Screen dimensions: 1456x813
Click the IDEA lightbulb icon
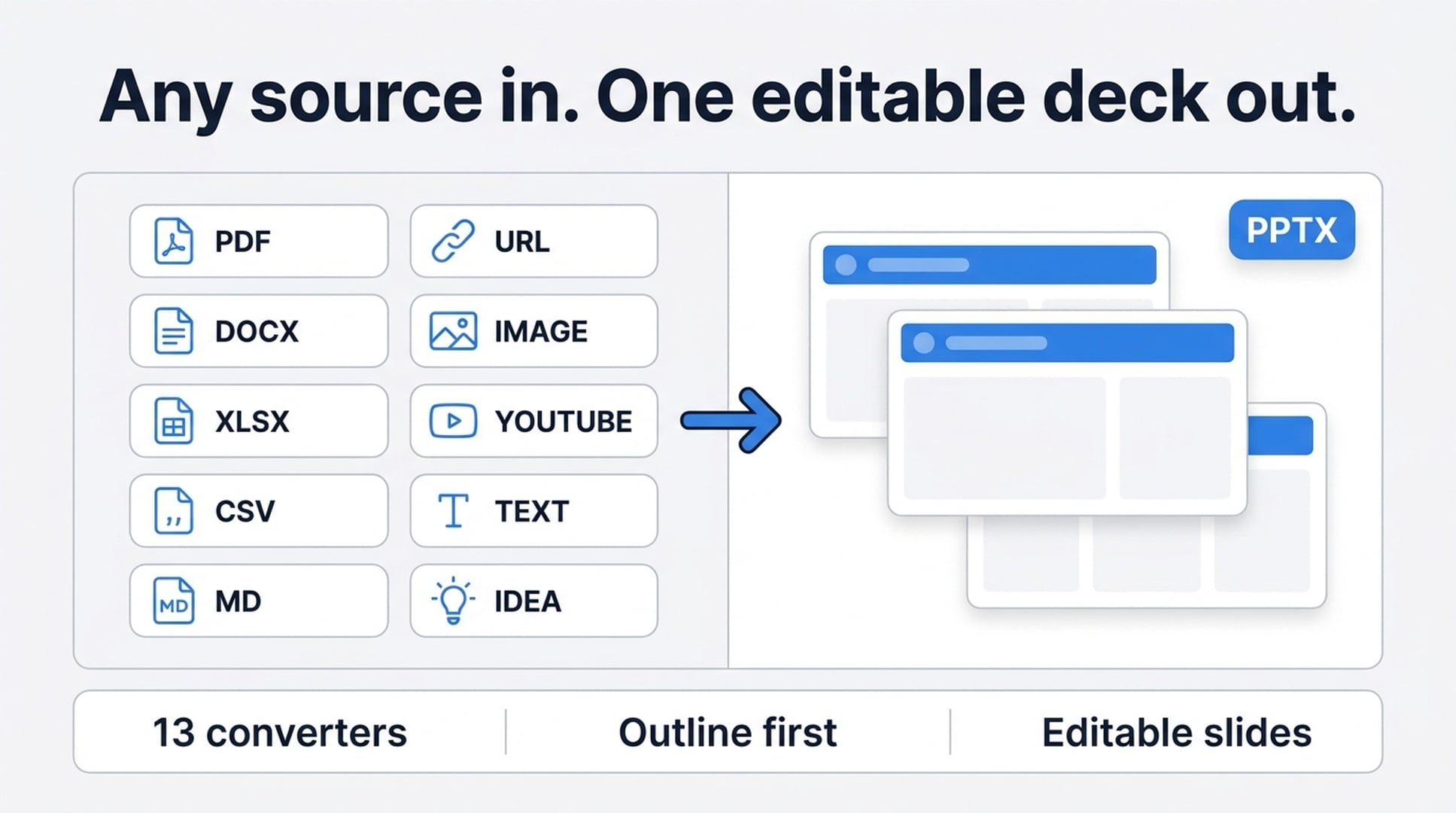(x=453, y=601)
